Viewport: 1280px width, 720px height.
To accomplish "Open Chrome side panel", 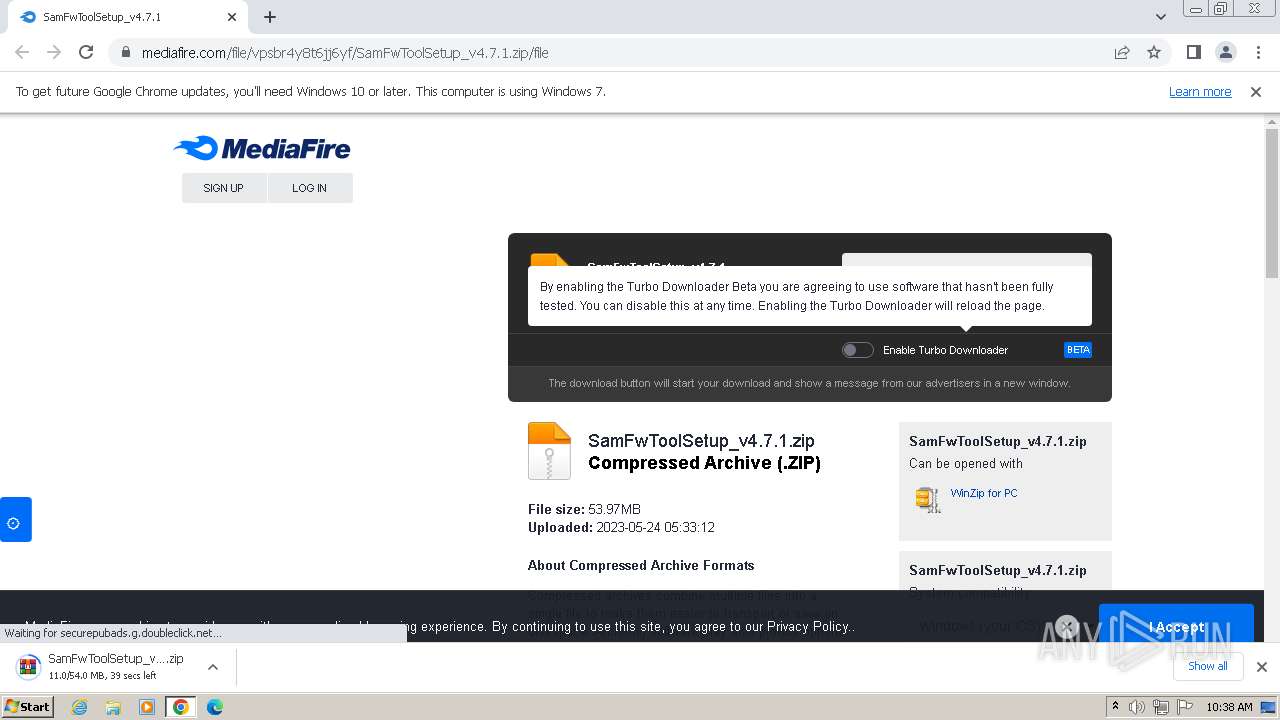I will [1193, 52].
